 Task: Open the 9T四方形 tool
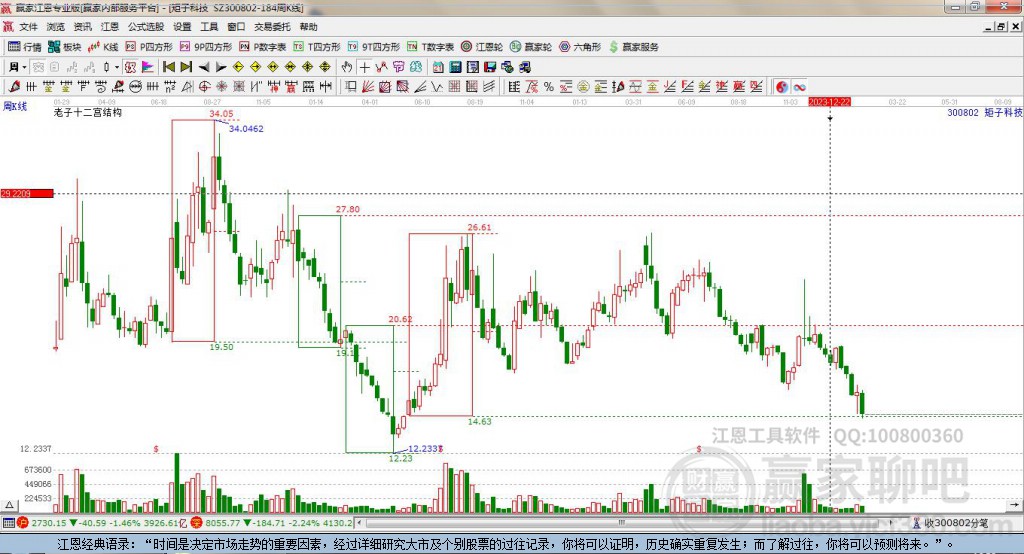click(374, 47)
